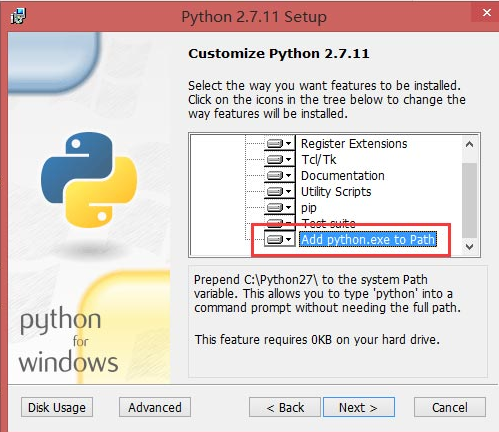Click the feature list scroll down arrow
Screen dimensions: 499x432
coord(470,247)
